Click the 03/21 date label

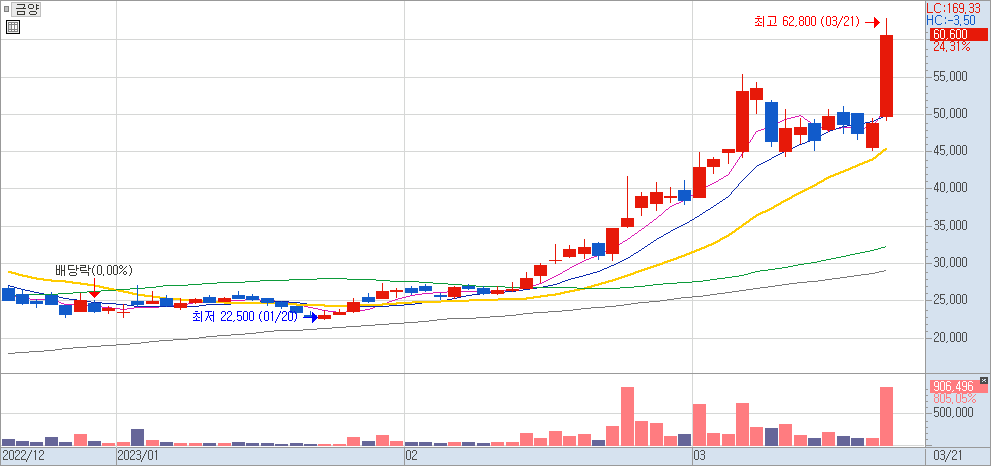click(x=946, y=455)
